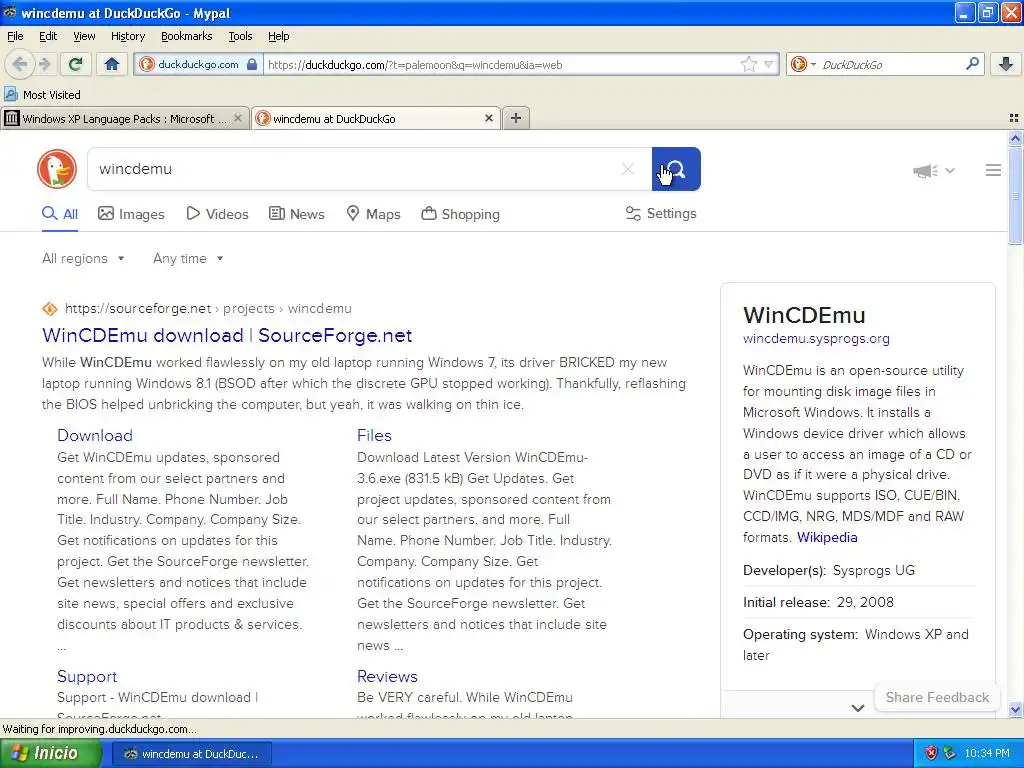Image resolution: width=1024 pixels, height=768 pixels.
Task: Click the page scrollbar down arrow
Action: pyautogui.click(x=1015, y=709)
